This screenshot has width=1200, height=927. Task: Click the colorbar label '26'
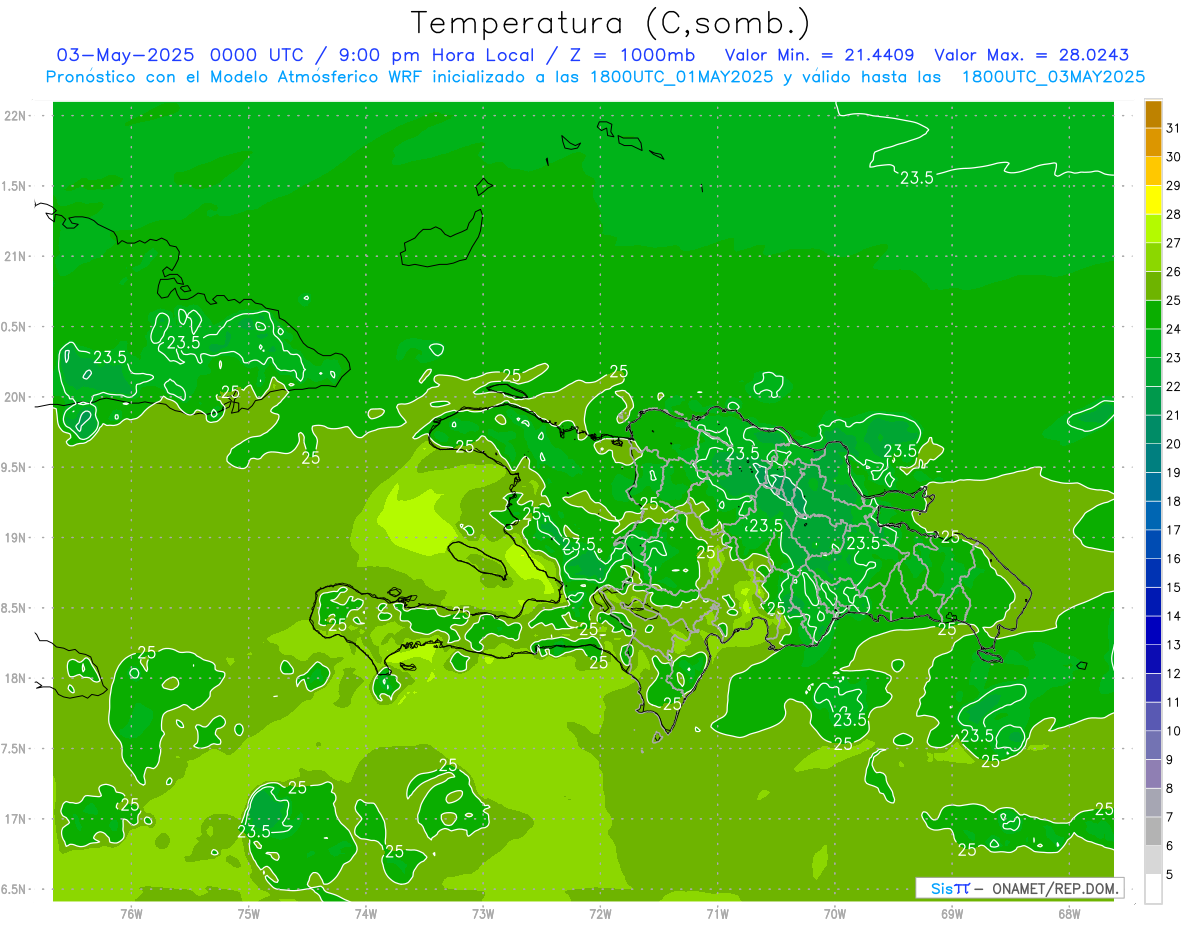tap(1174, 272)
